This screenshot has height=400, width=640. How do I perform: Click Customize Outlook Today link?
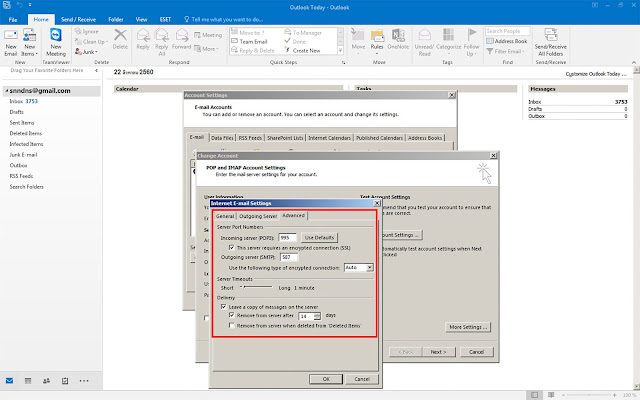pyautogui.click(x=596, y=74)
